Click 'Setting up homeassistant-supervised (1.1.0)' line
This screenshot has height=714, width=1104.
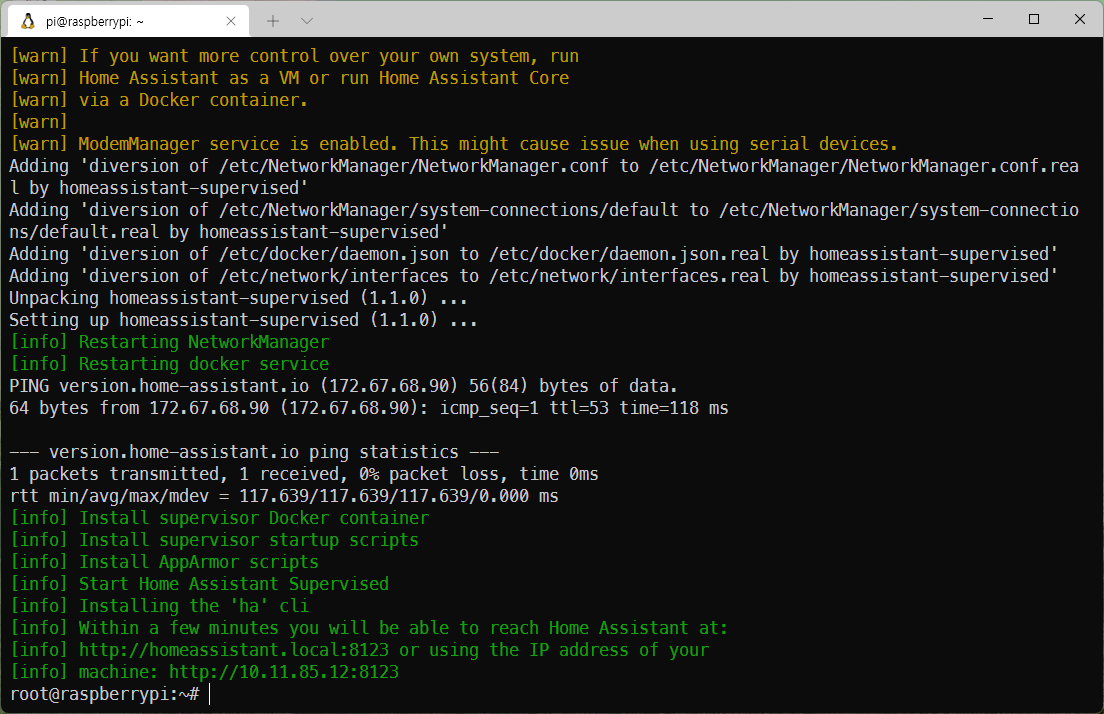click(244, 320)
